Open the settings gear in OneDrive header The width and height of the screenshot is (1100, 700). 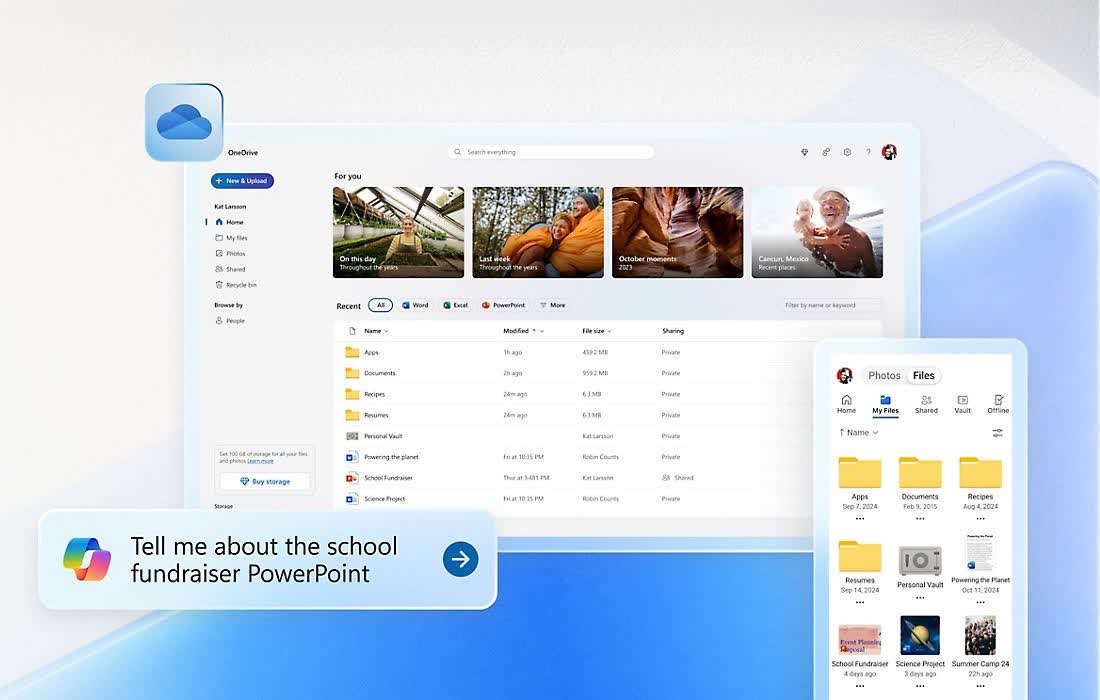[847, 152]
